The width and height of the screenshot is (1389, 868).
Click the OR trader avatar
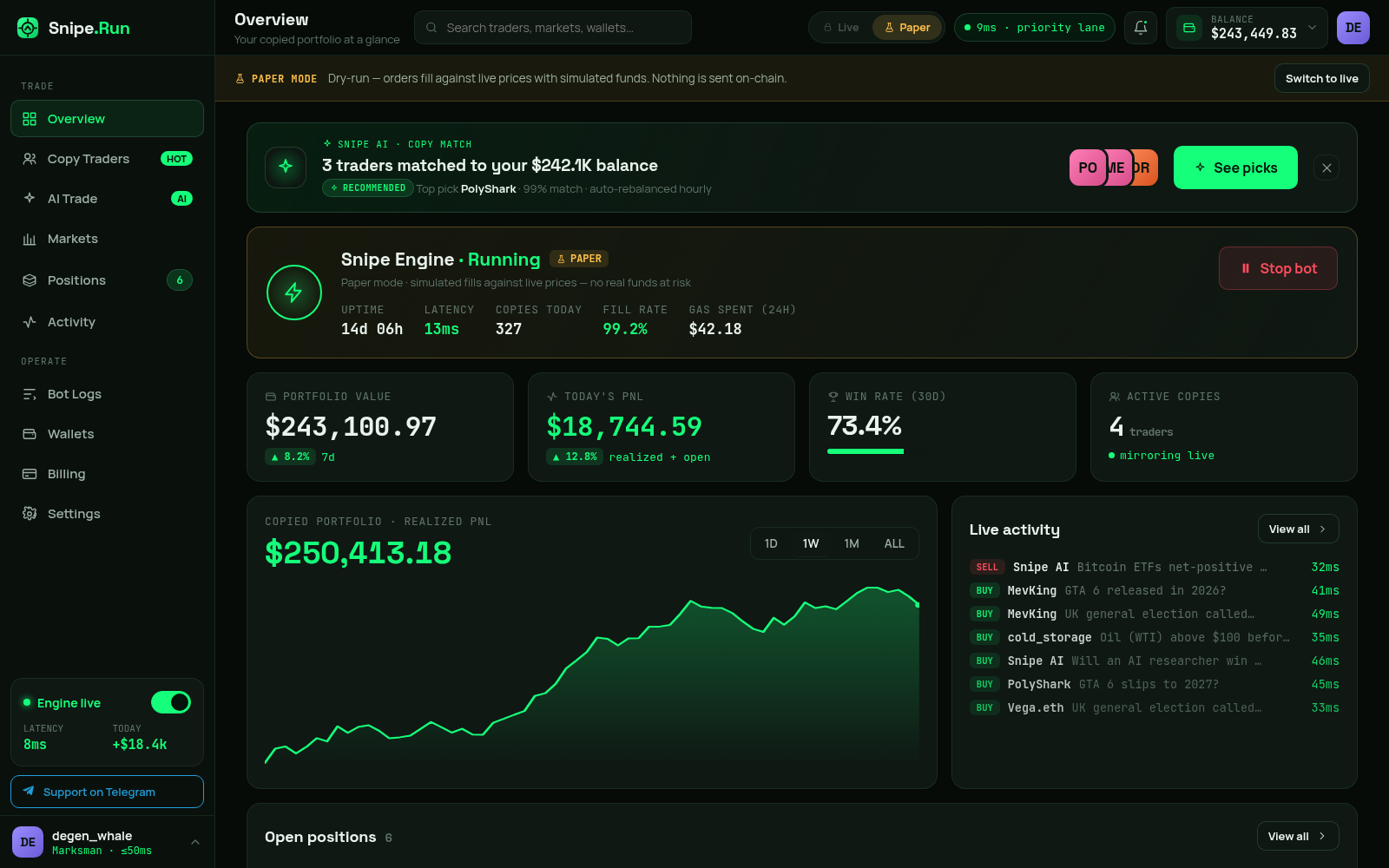(1147, 168)
